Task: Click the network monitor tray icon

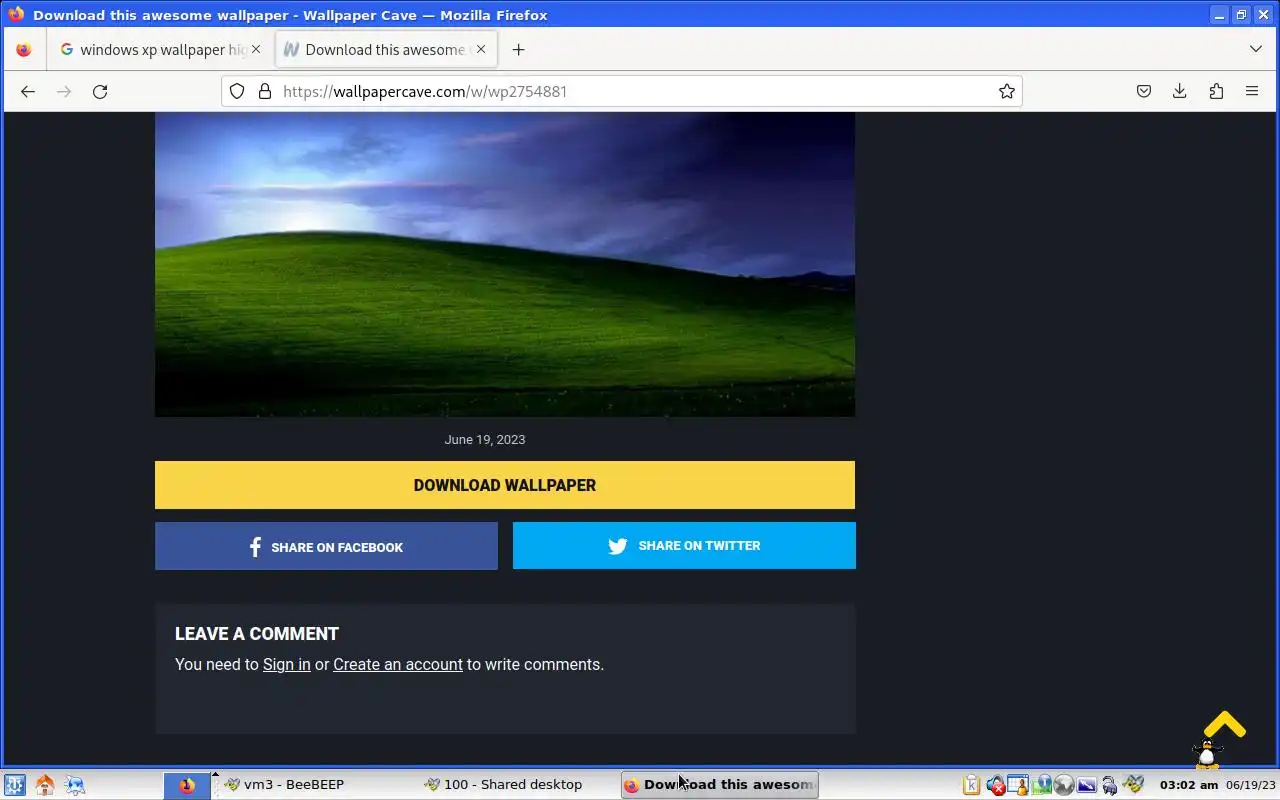Action: point(1042,785)
